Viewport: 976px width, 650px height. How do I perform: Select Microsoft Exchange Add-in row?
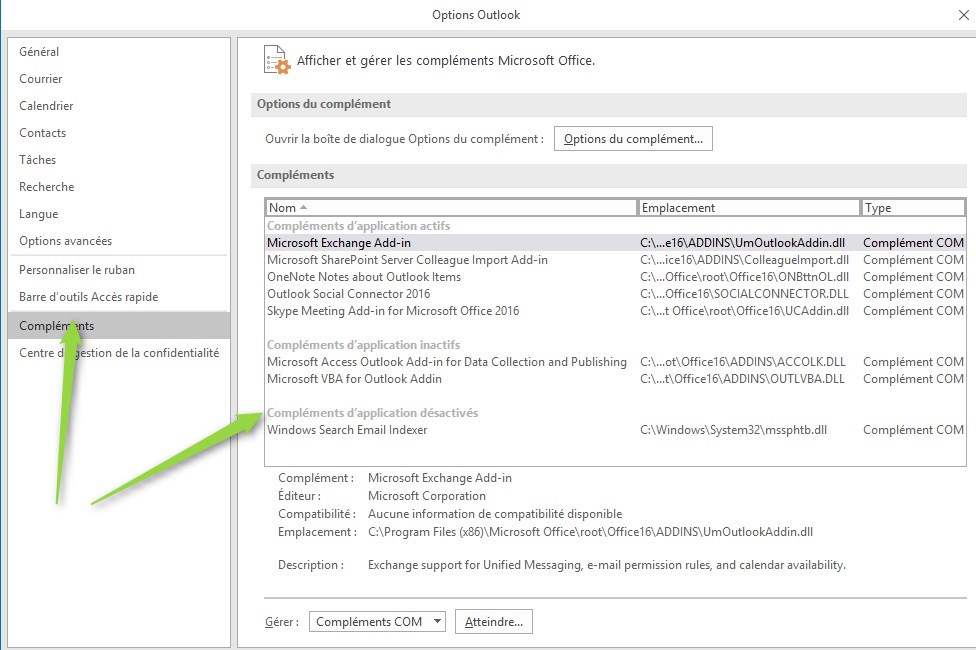[615, 243]
